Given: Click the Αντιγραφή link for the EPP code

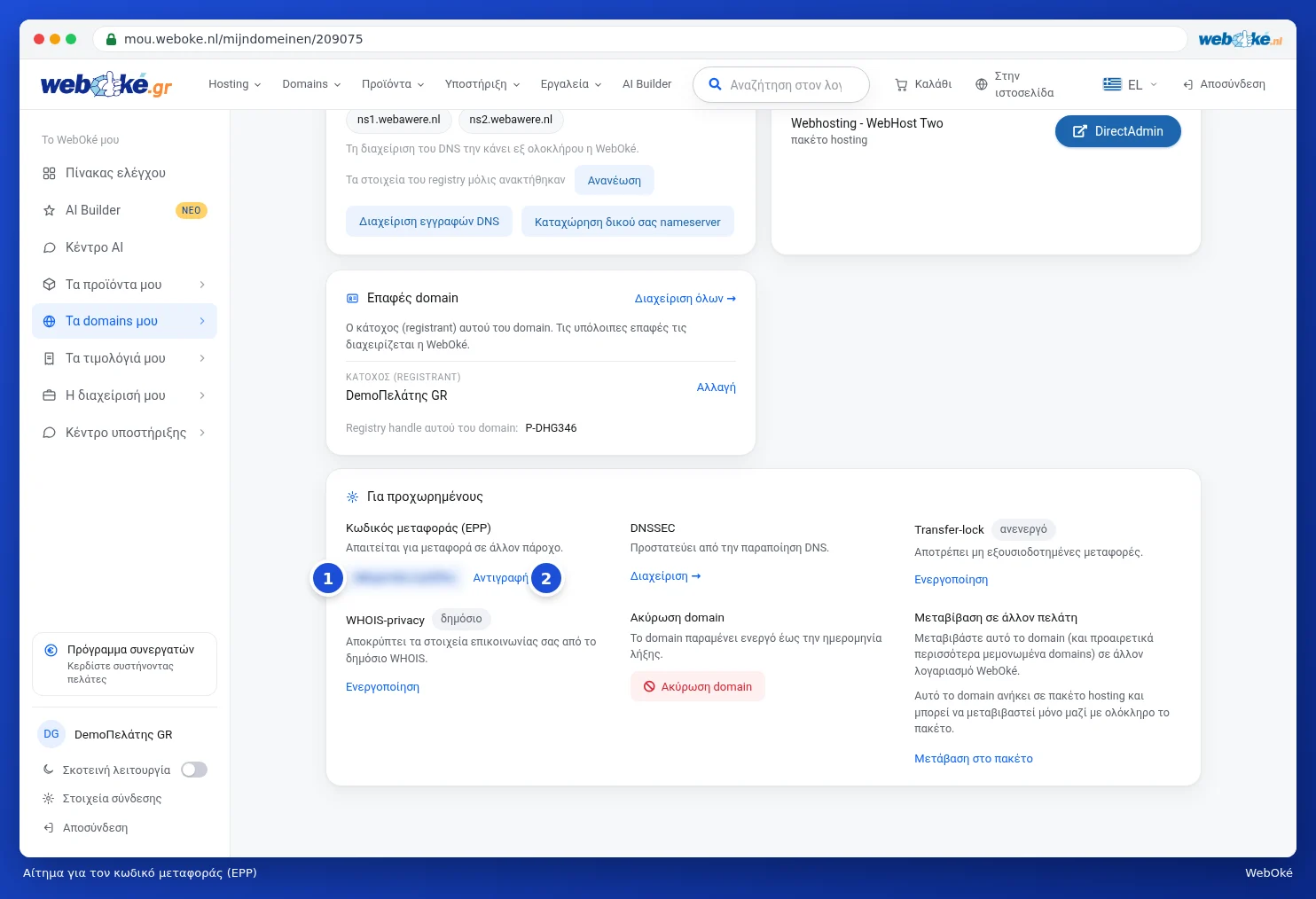Looking at the screenshot, I should (x=500, y=578).
